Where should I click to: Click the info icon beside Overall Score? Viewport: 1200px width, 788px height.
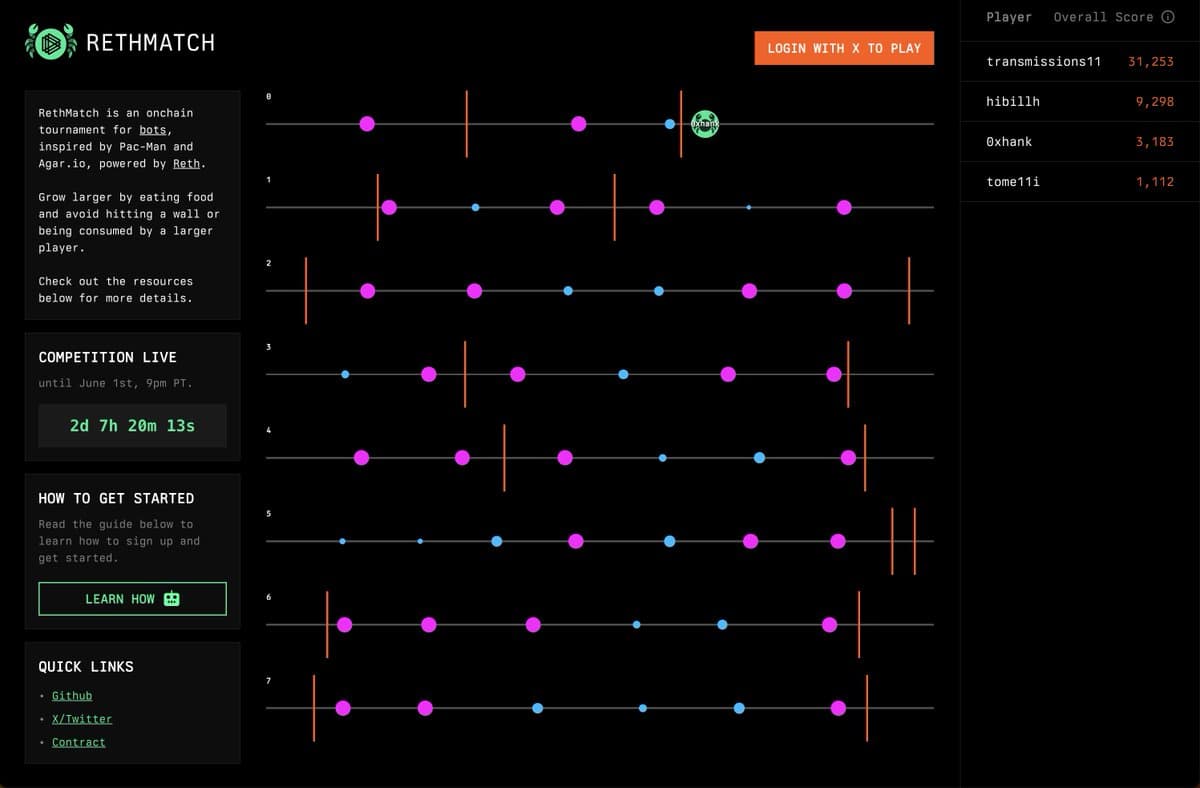pyautogui.click(x=1167, y=17)
